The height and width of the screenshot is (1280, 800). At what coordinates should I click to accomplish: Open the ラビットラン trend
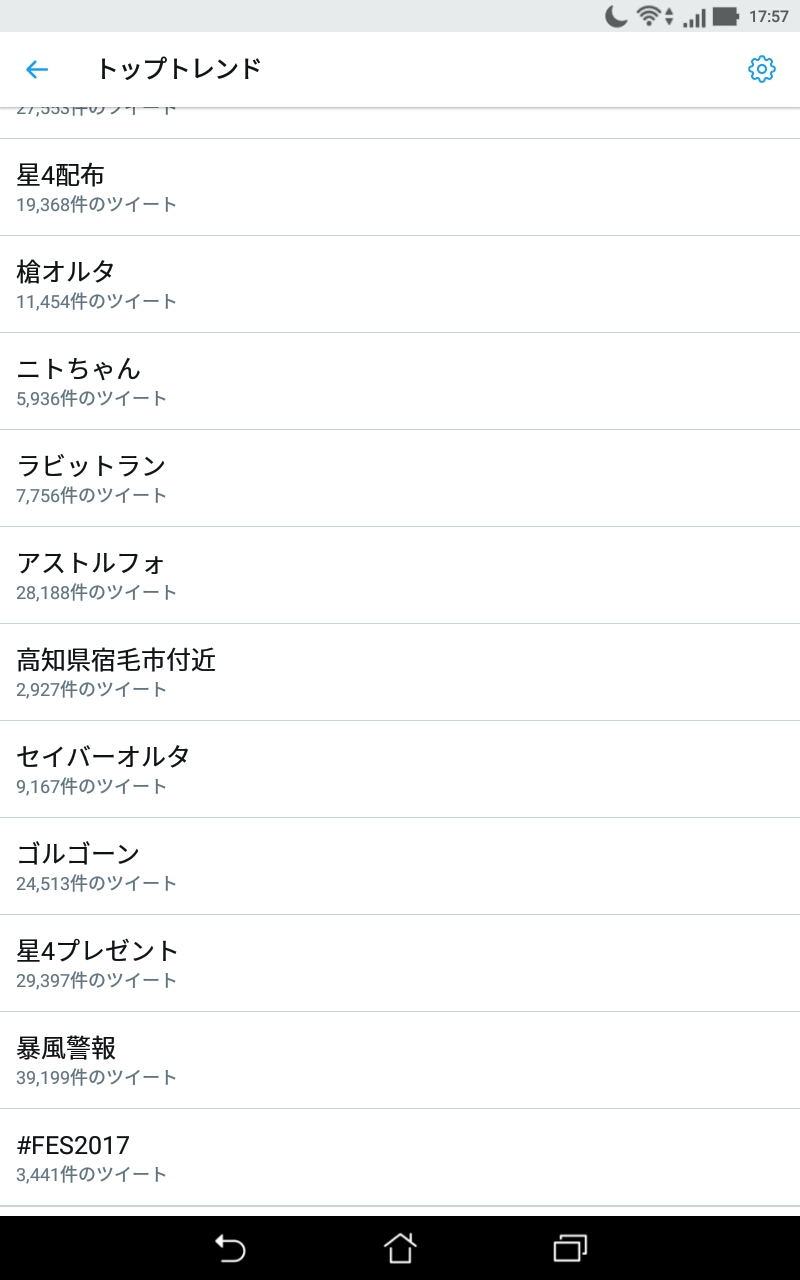click(400, 478)
